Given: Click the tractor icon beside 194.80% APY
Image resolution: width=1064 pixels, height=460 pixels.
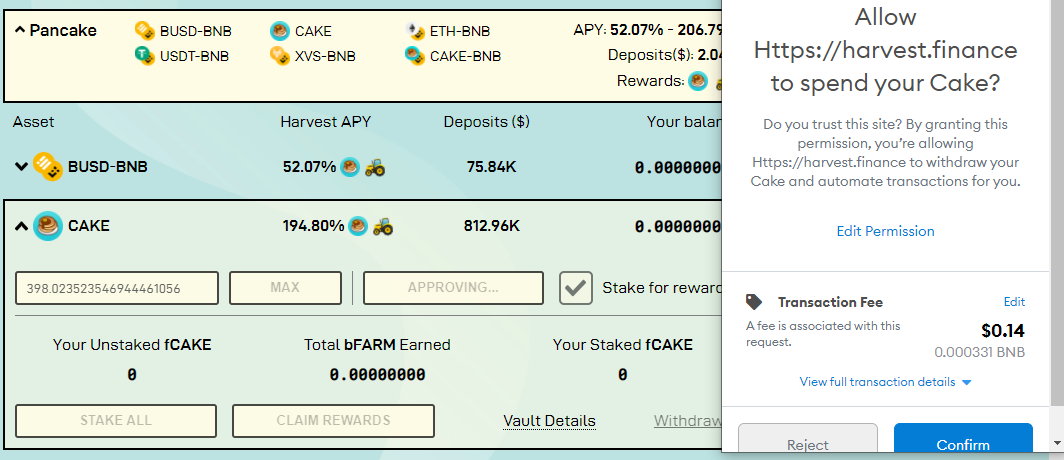Looking at the screenshot, I should click(x=383, y=225).
